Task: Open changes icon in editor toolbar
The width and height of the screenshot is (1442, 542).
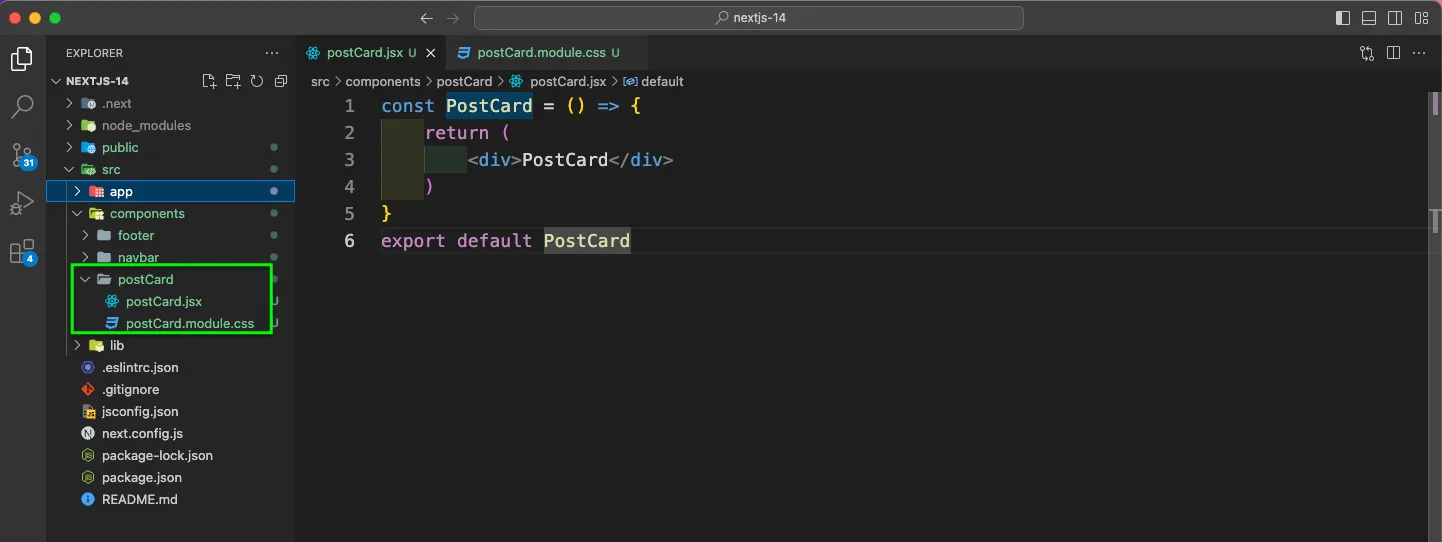Action: [1367, 53]
